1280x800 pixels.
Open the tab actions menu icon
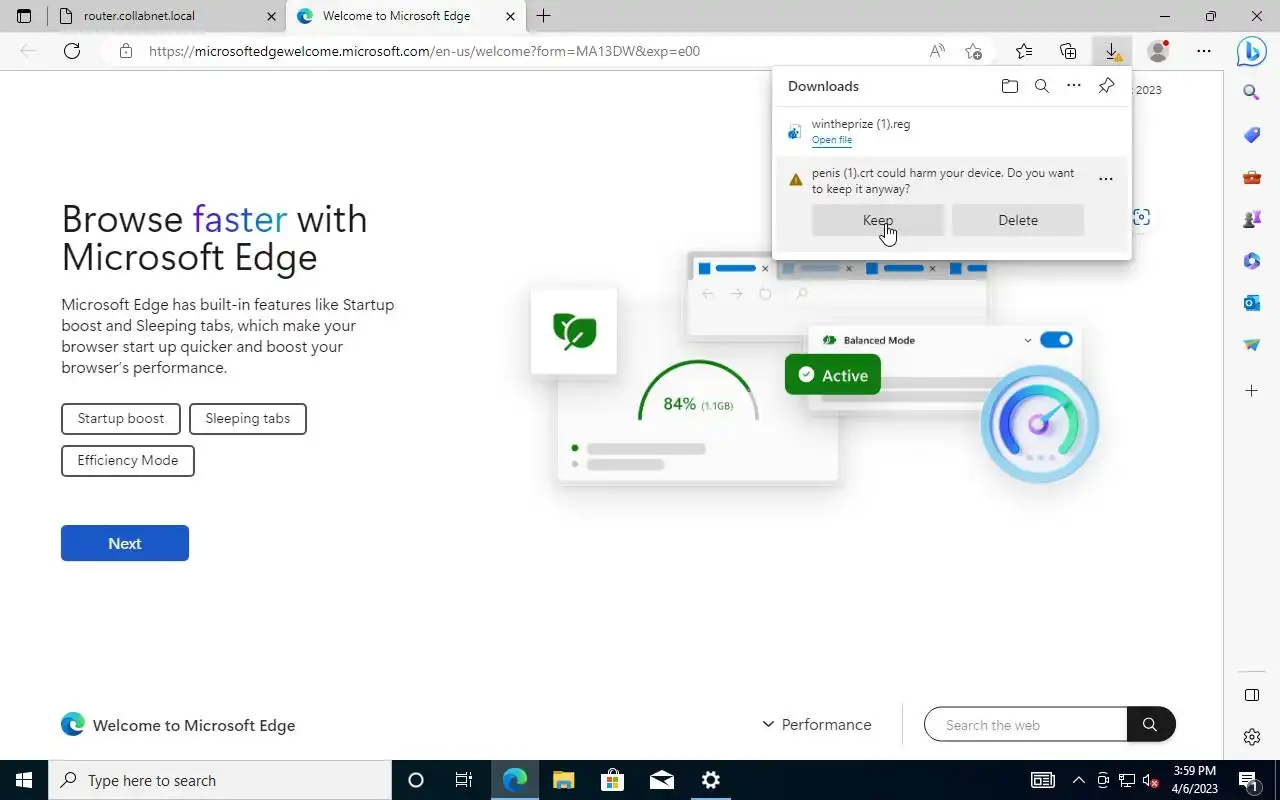[24, 16]
